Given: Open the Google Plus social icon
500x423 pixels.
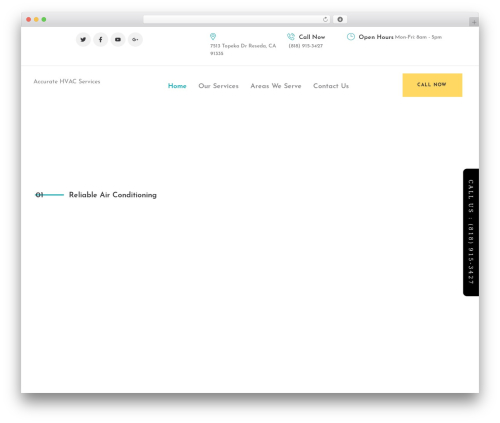Looking at the screenshot, I should (x=135, y=40).
